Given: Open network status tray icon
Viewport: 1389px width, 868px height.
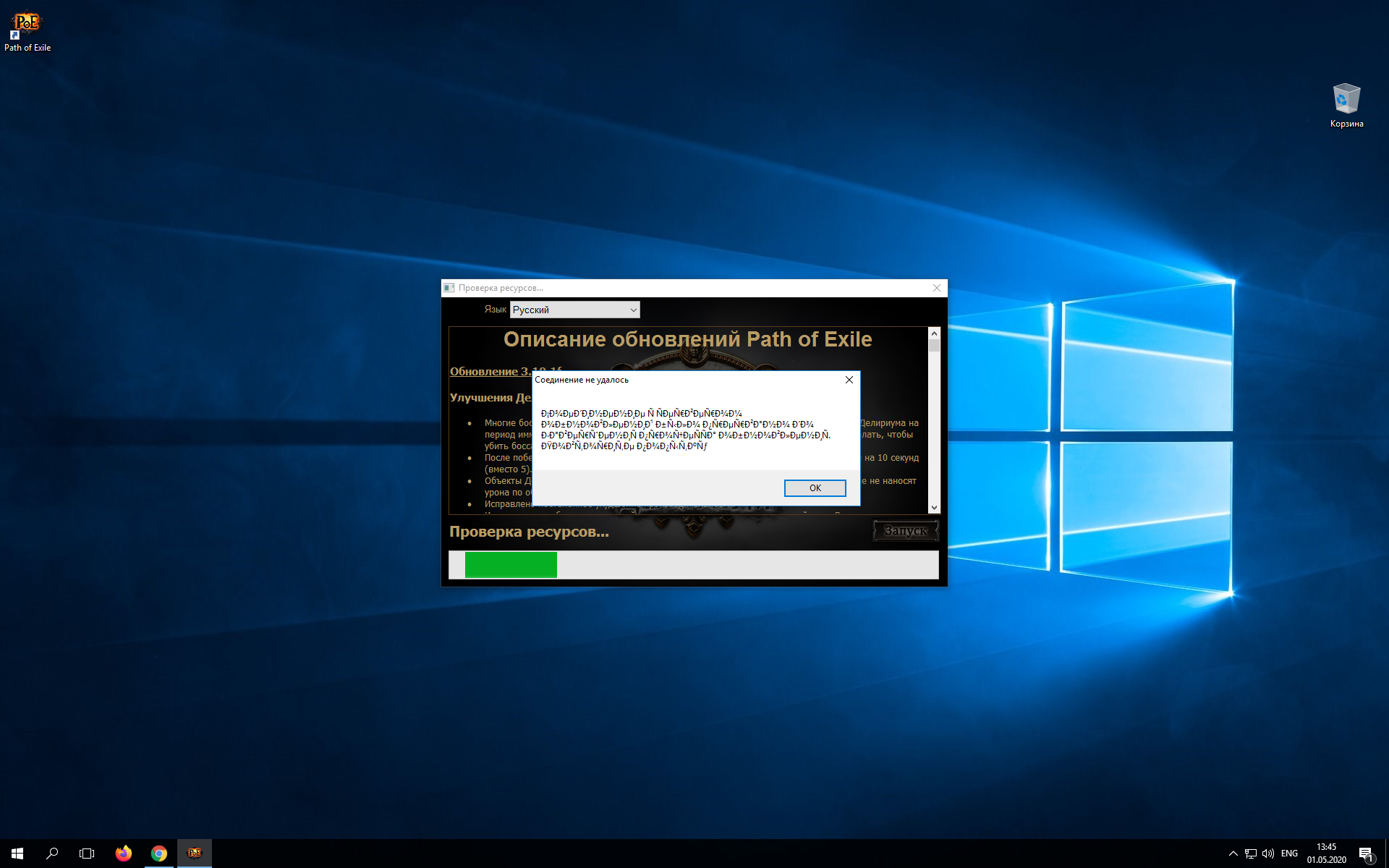Looking at the screenshot, I should pos(1251,854).
